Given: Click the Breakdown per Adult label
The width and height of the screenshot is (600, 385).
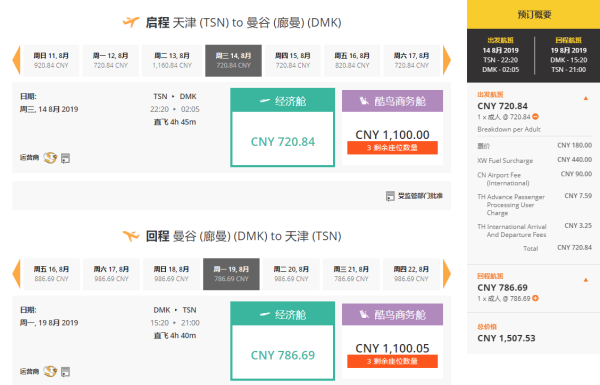Looking at the screenshot, I should pos(509,129).
